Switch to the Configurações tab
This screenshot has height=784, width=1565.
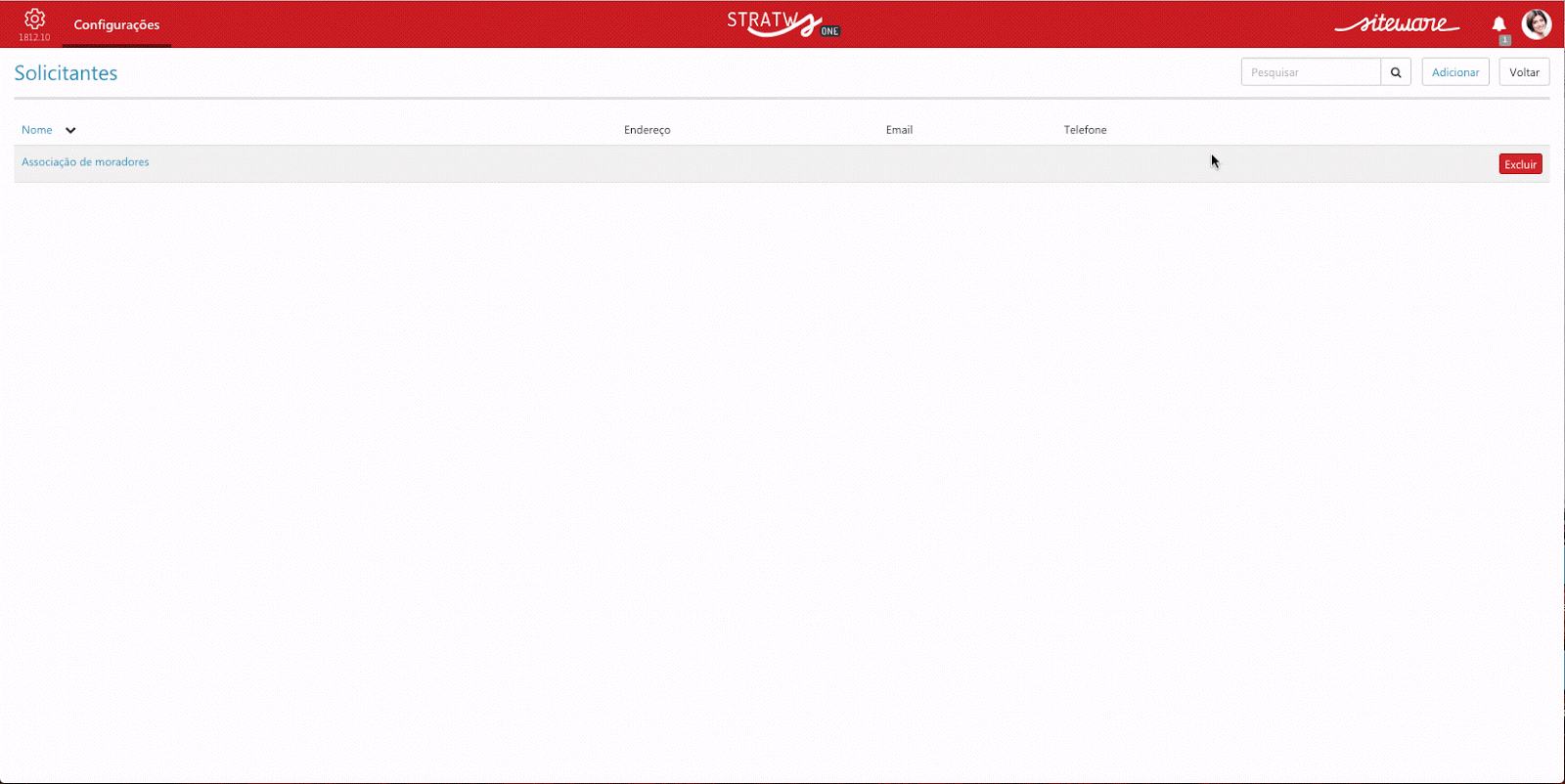click(x=116, y=25)
